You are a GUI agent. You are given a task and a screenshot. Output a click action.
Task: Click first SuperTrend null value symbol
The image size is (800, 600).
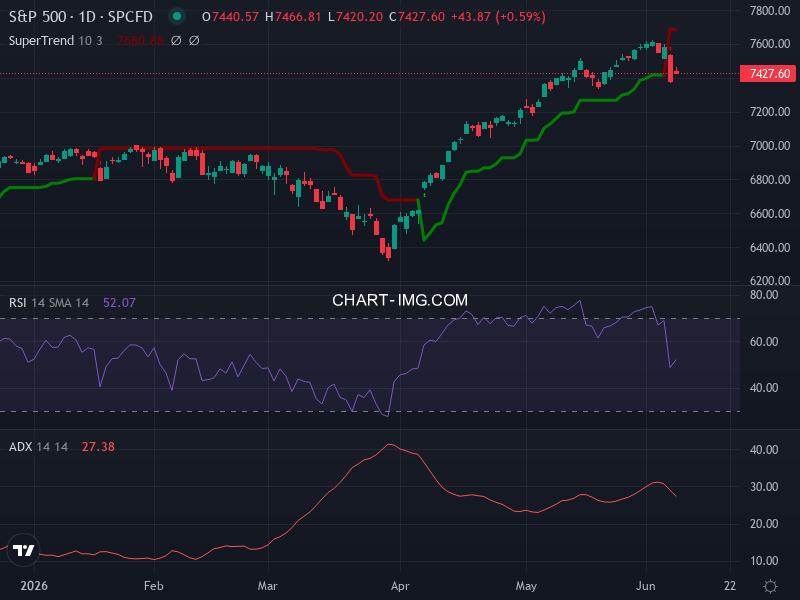click(x=176, y=40)
